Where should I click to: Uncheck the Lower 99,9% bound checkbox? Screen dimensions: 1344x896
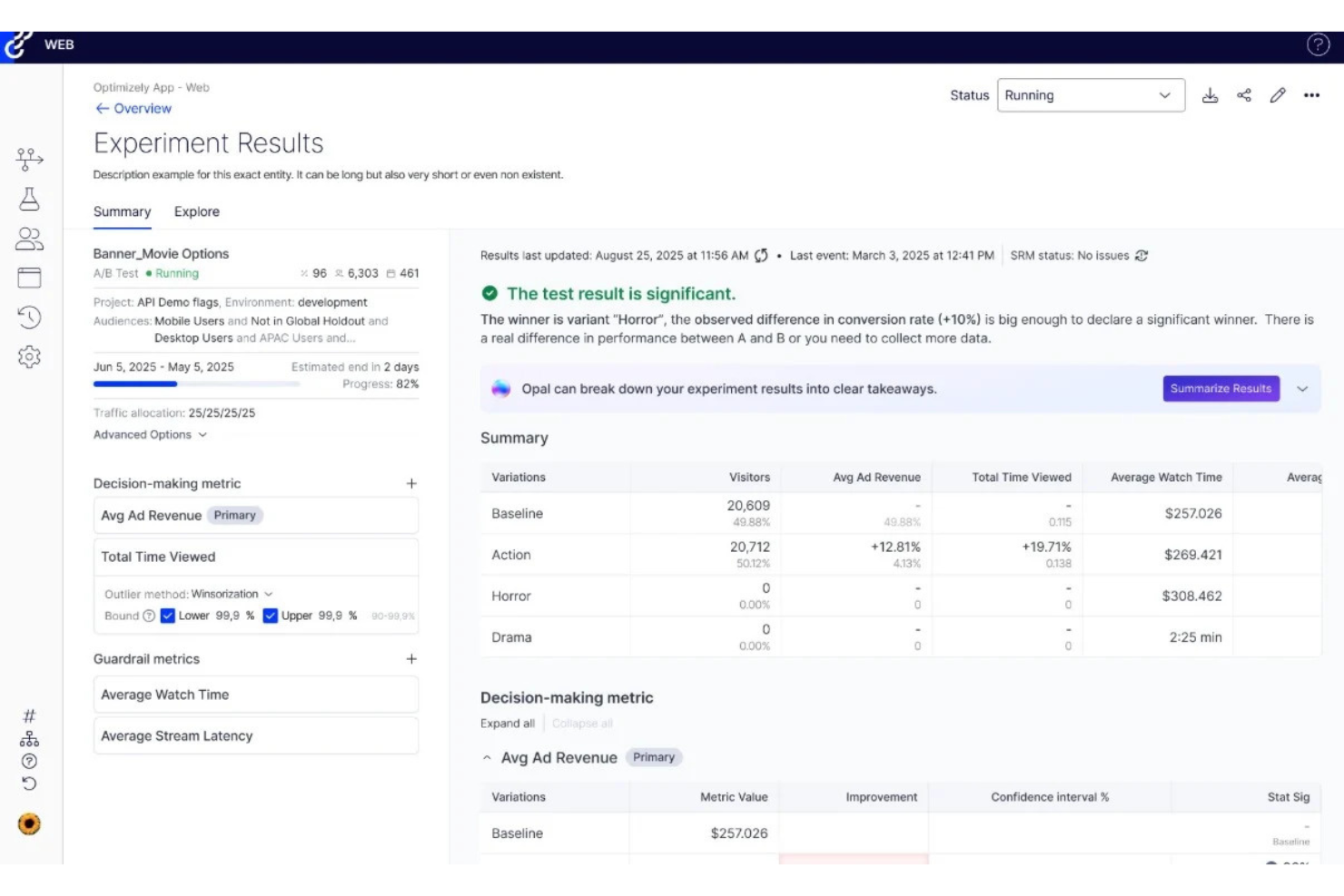coord(167,615)
